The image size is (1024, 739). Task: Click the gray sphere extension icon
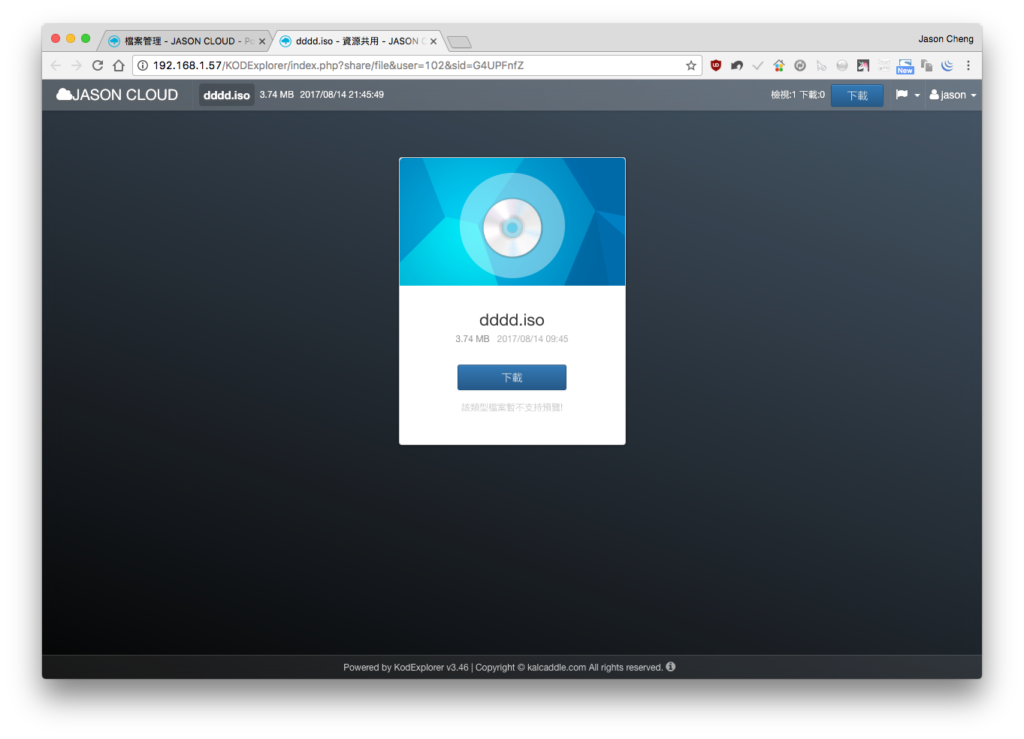coord(842,65)
